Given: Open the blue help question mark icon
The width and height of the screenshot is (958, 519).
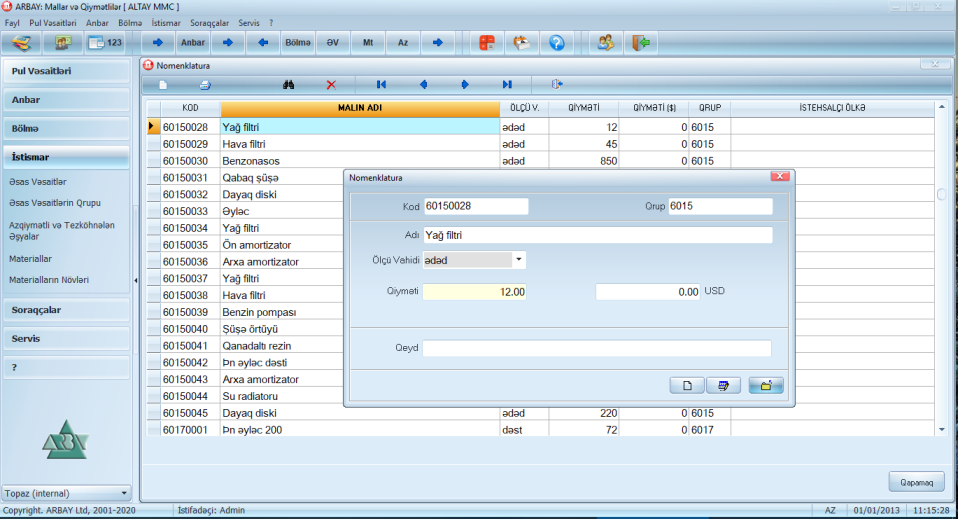Looking at the screenshot, I should click(557, 43).
